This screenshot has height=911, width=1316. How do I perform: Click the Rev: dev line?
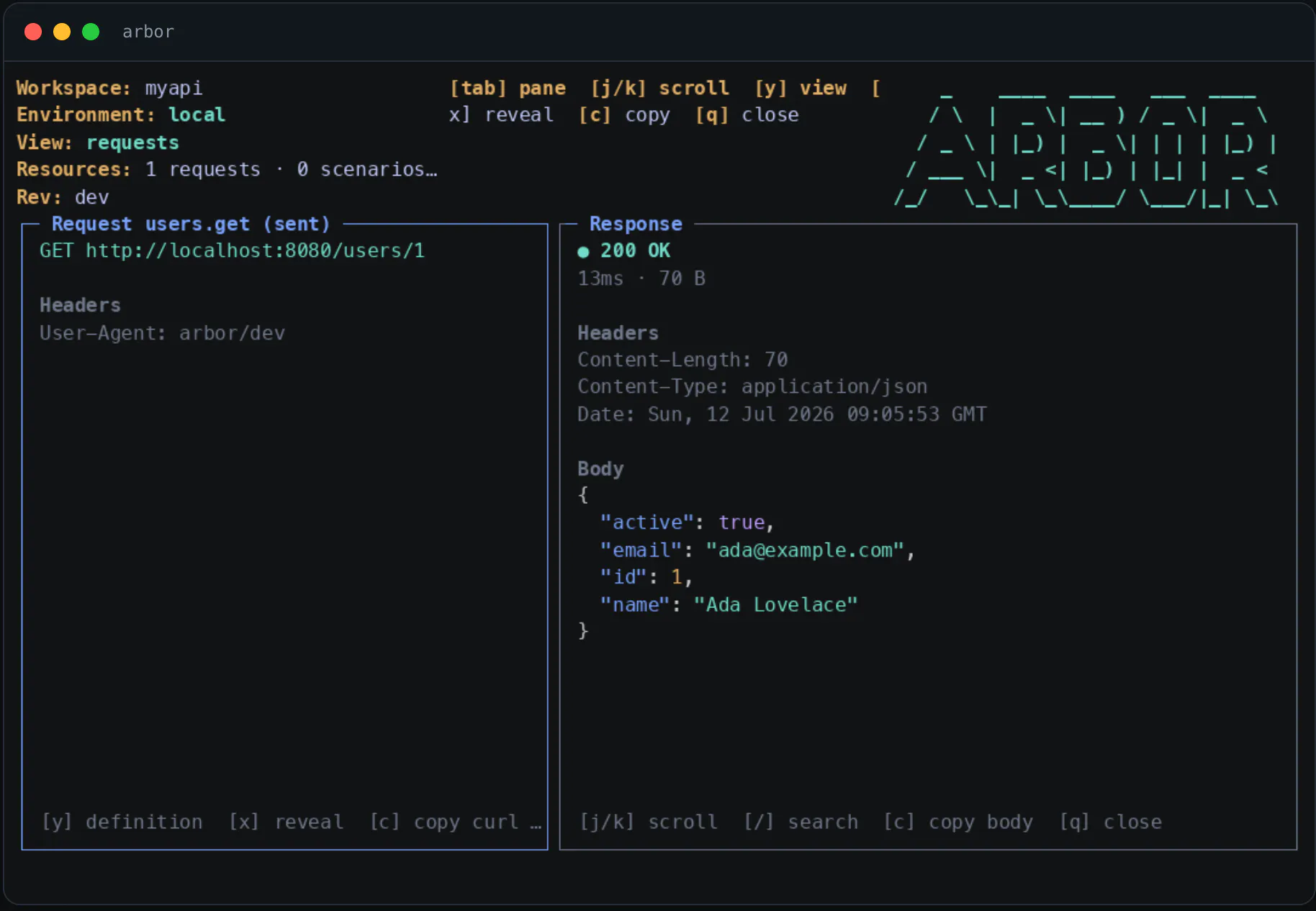coord(63,197)
